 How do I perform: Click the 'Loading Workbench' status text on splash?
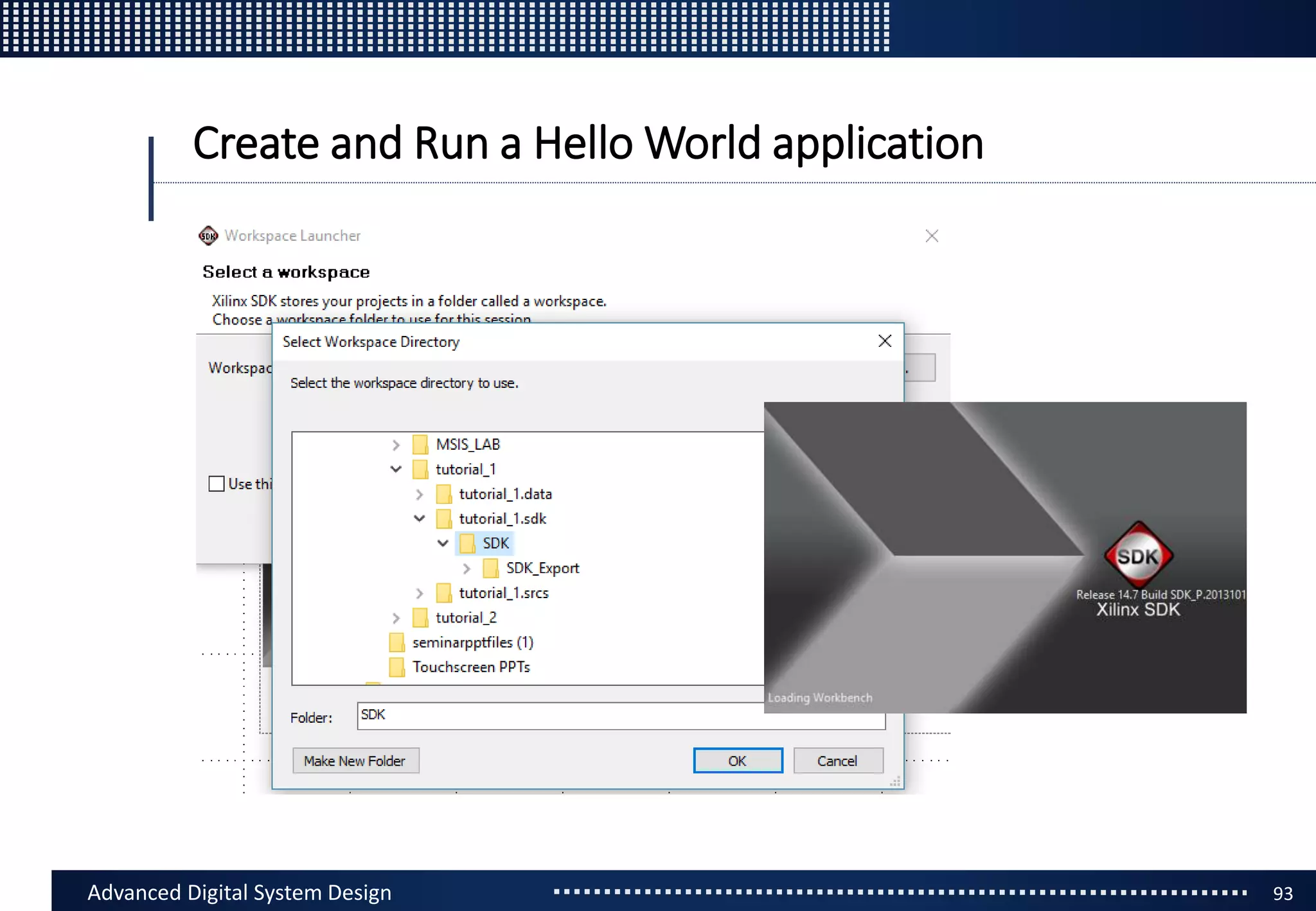(820, 698)
